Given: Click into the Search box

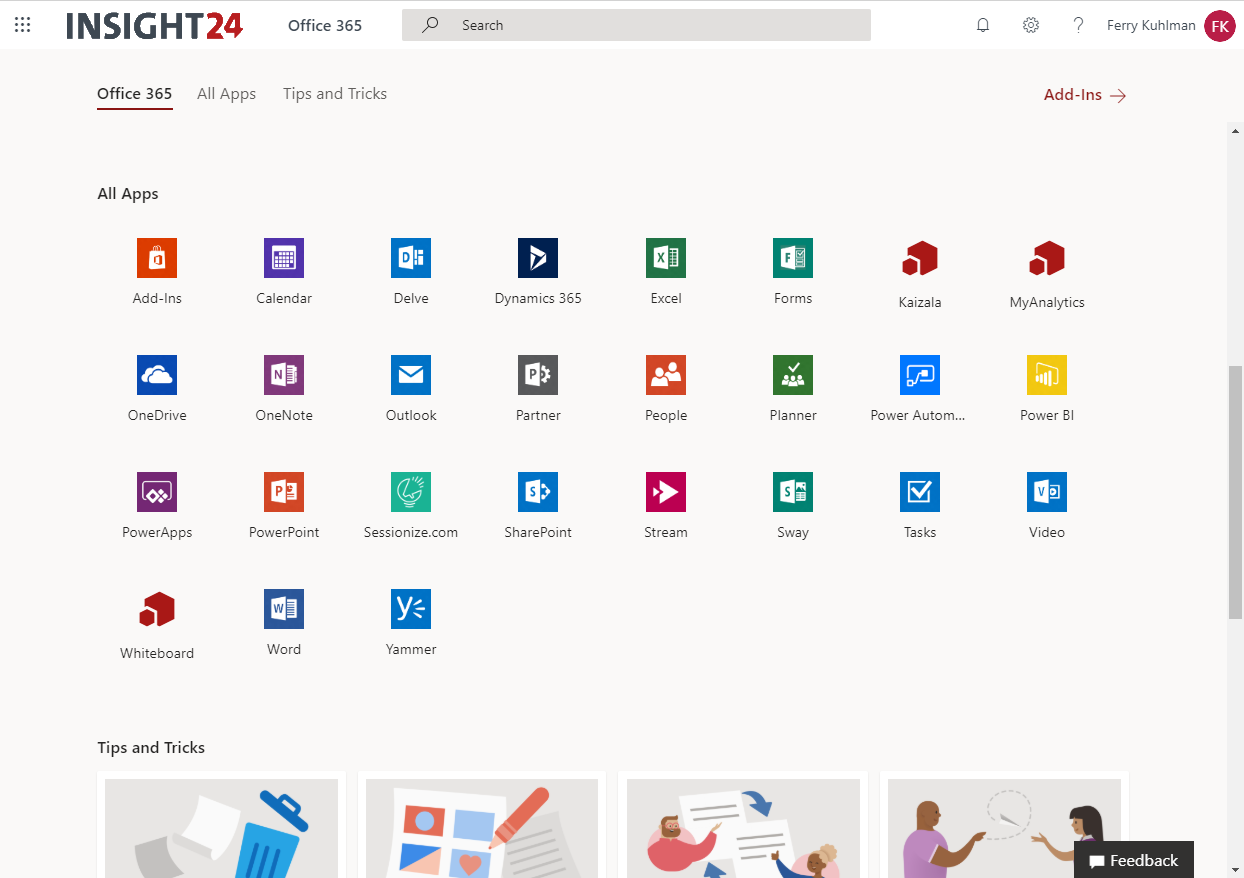Looking at the screenshot, I should (636, 25).
